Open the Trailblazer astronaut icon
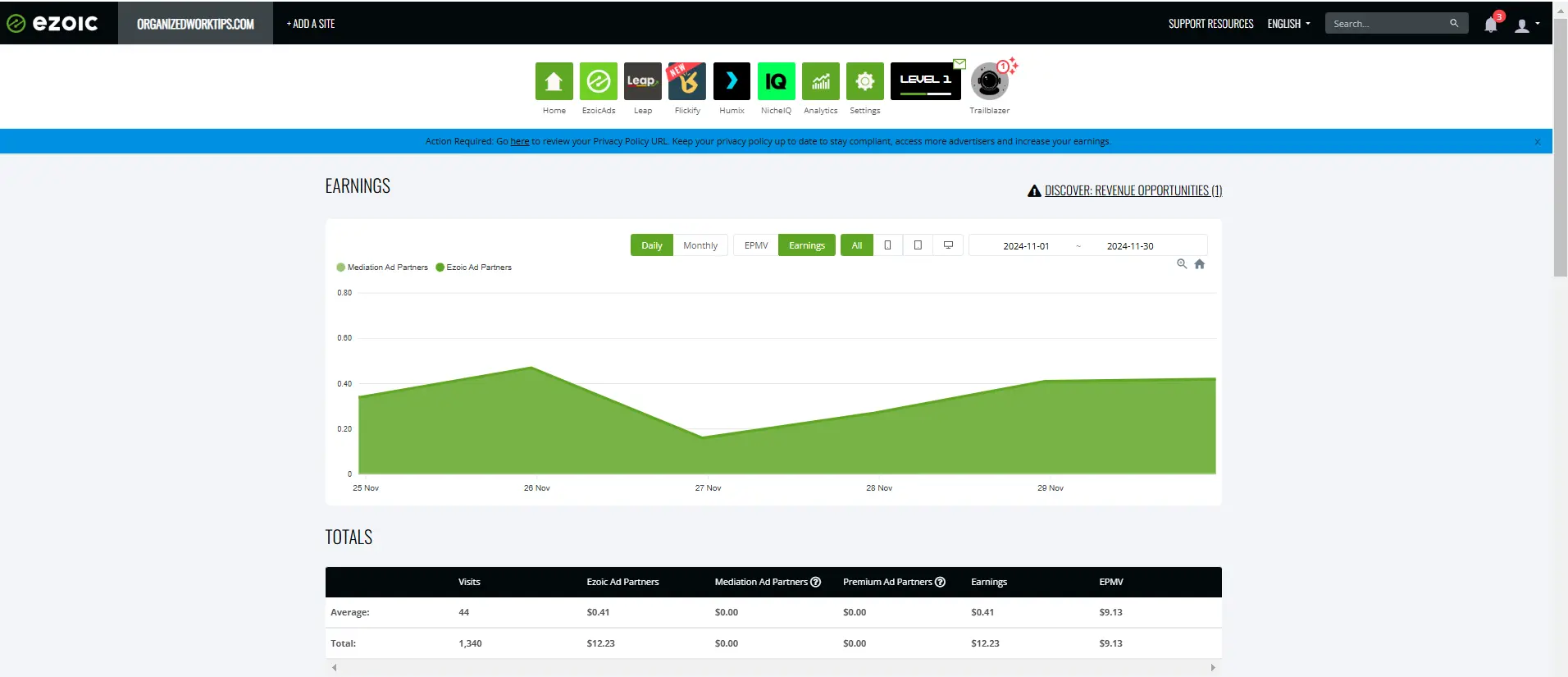 [x=989, y=81]
